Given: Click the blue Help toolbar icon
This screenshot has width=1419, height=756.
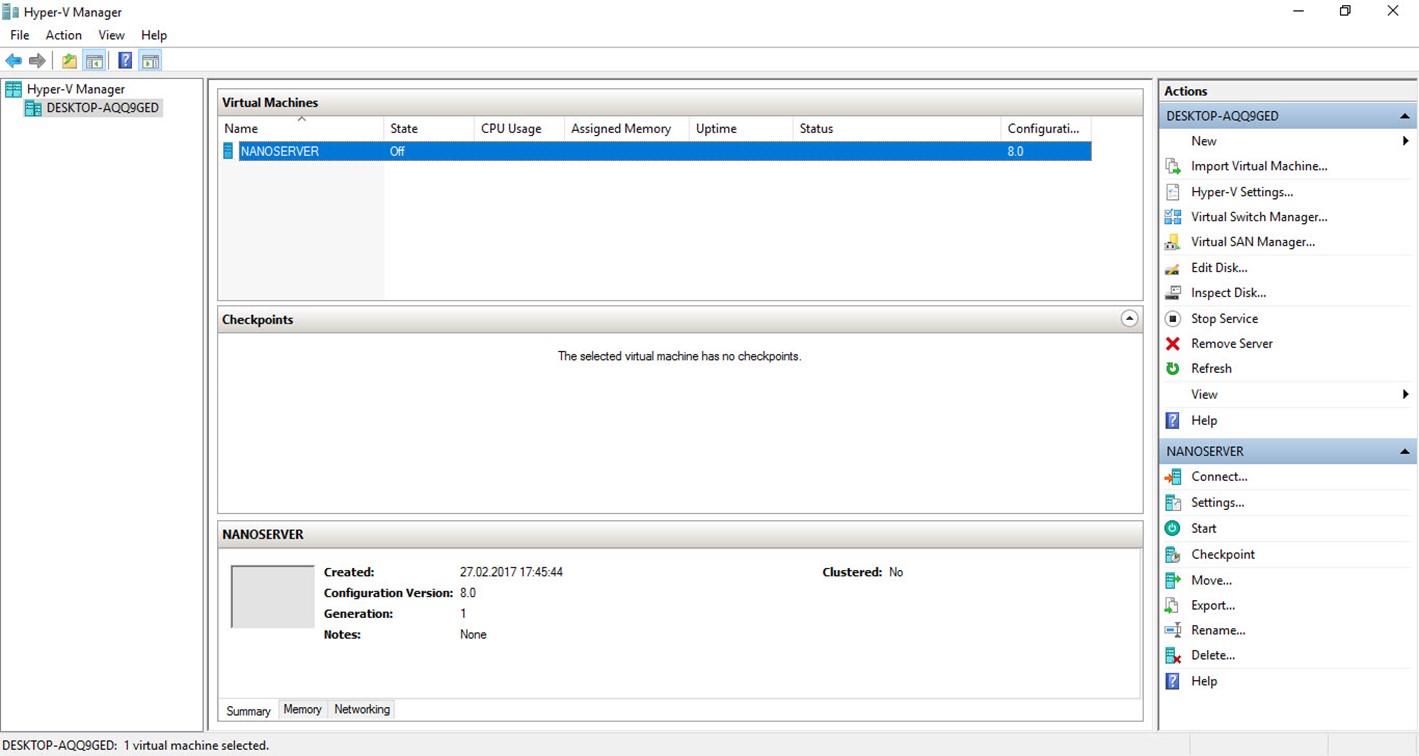Looking at the screenshot, I should pos(125,61).
